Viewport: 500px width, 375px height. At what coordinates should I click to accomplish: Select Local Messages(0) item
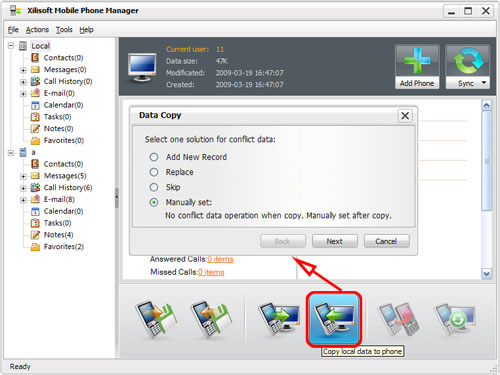click(59, 69)
